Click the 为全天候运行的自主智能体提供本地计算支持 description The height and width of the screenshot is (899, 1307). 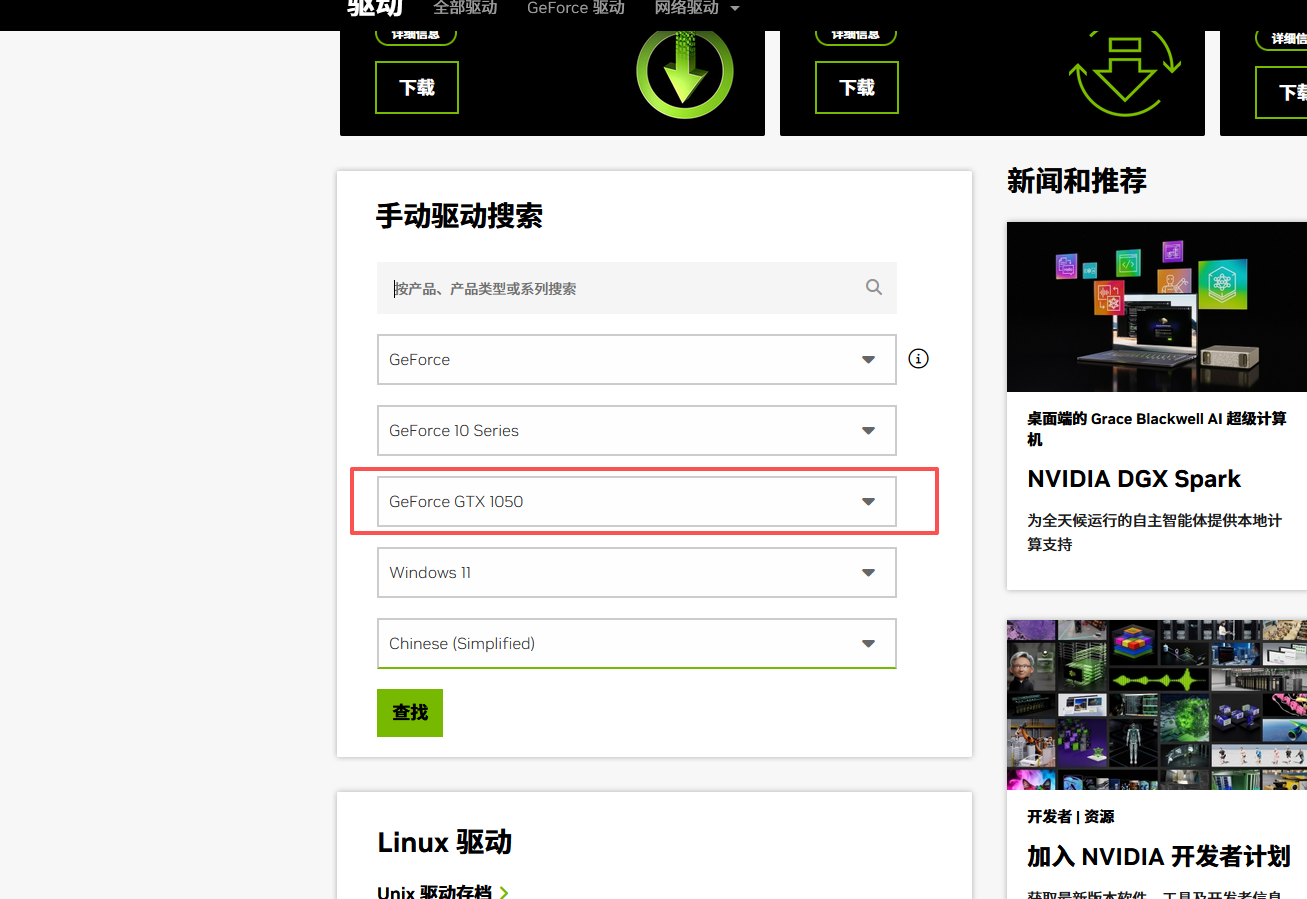pos(1154,532)
